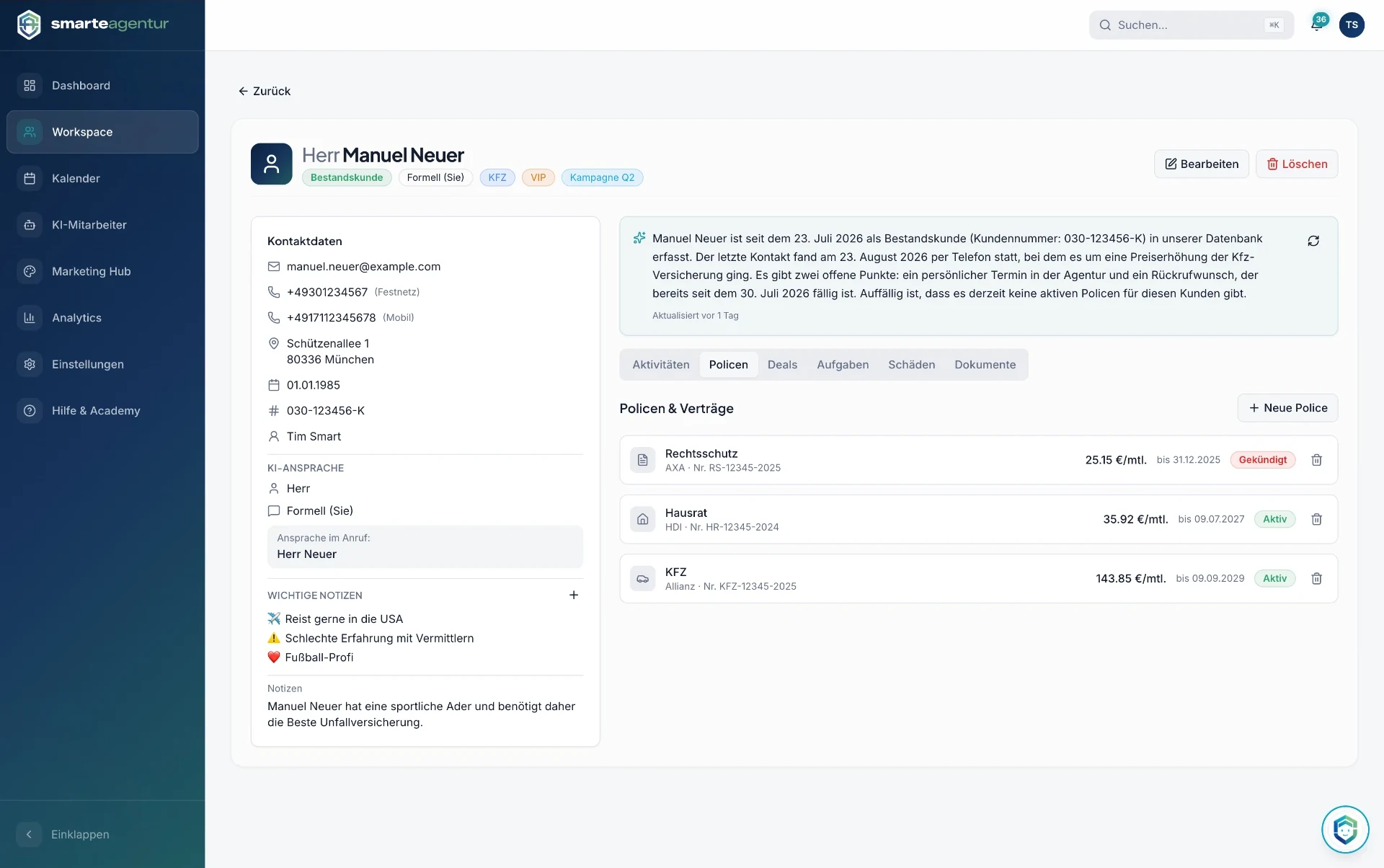Click the Löschen button
1384x868 pixels.
pyautogui.click(x=1297, y=164)
